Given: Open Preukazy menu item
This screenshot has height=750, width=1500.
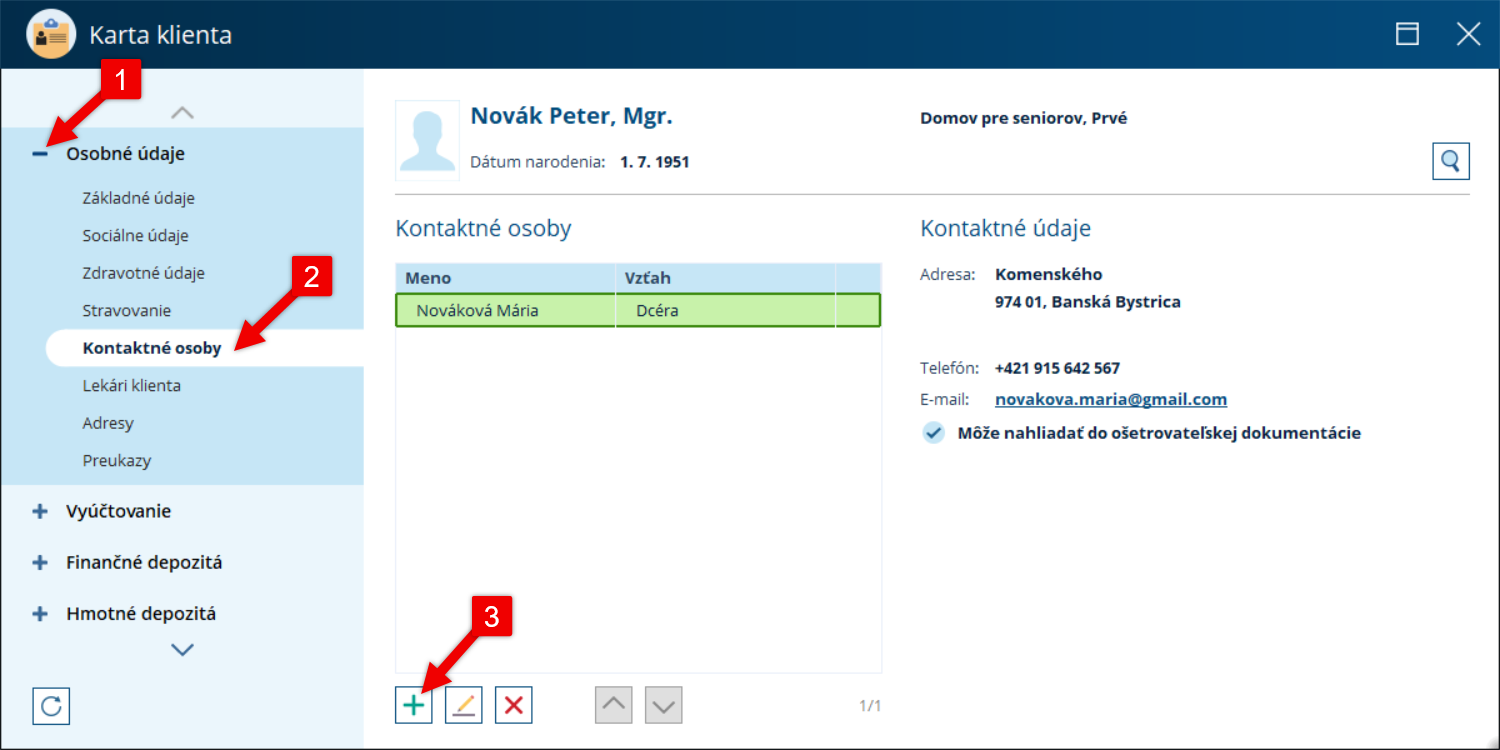Looking at the screenshot, I should tap(117, 461).
